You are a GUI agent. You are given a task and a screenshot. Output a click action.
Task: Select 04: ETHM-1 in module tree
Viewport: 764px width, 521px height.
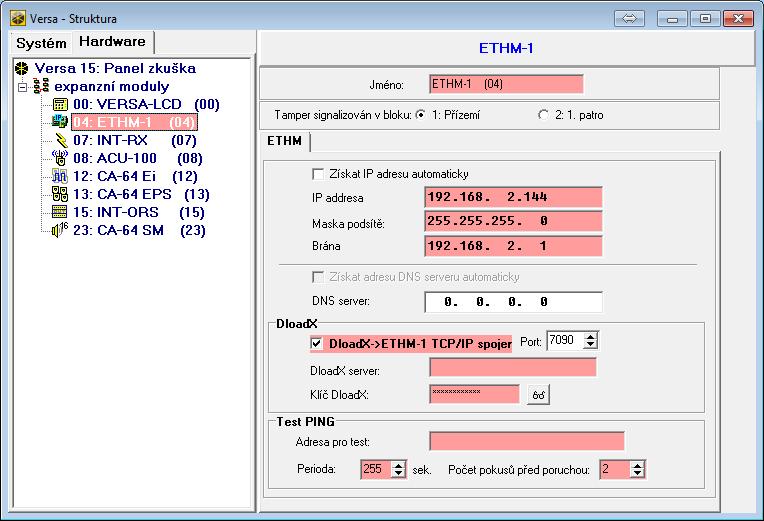(134, 122)
